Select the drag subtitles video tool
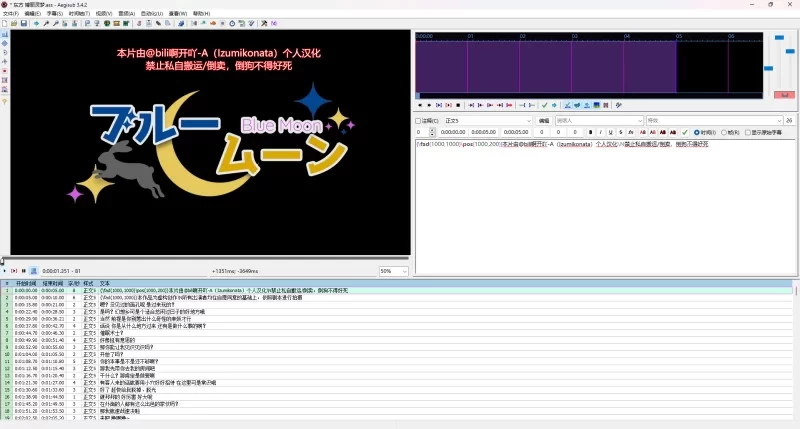This screenshot has height=429, width=800. [5, 43]
